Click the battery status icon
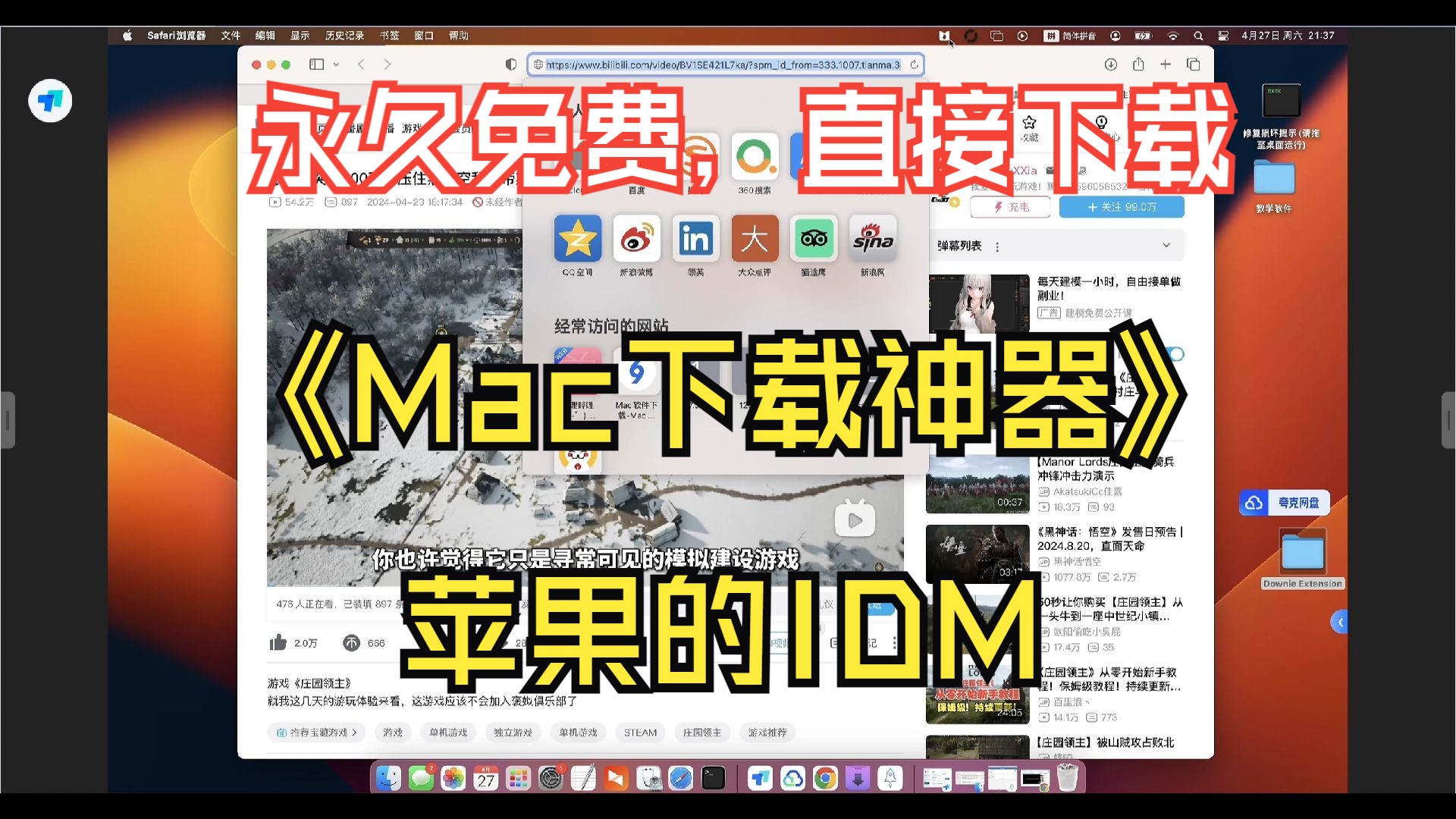The width and height of the screenshot is (1456, 819). click(x=1143, y=36)
